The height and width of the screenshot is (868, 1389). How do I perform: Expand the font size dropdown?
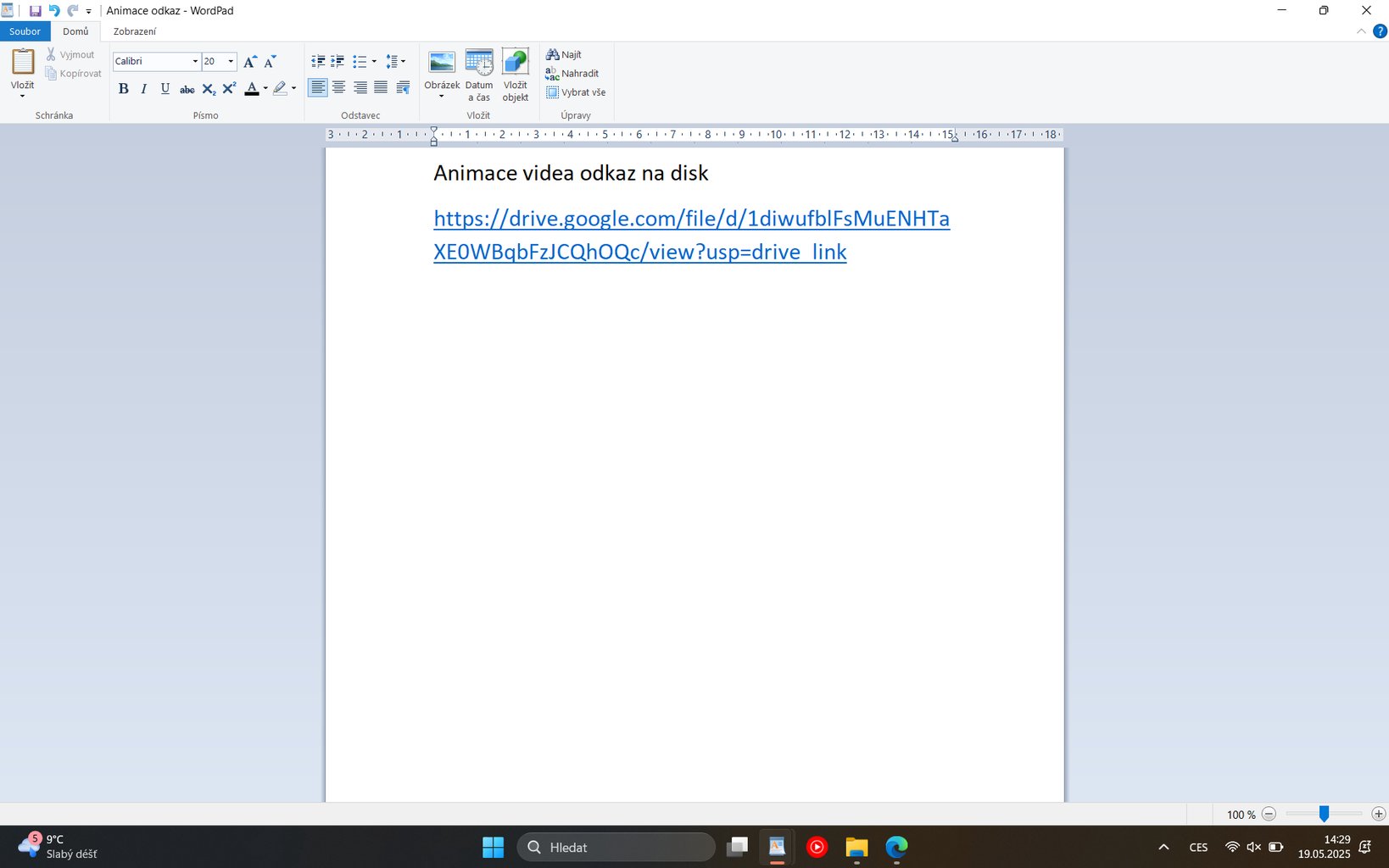(231, 62)
